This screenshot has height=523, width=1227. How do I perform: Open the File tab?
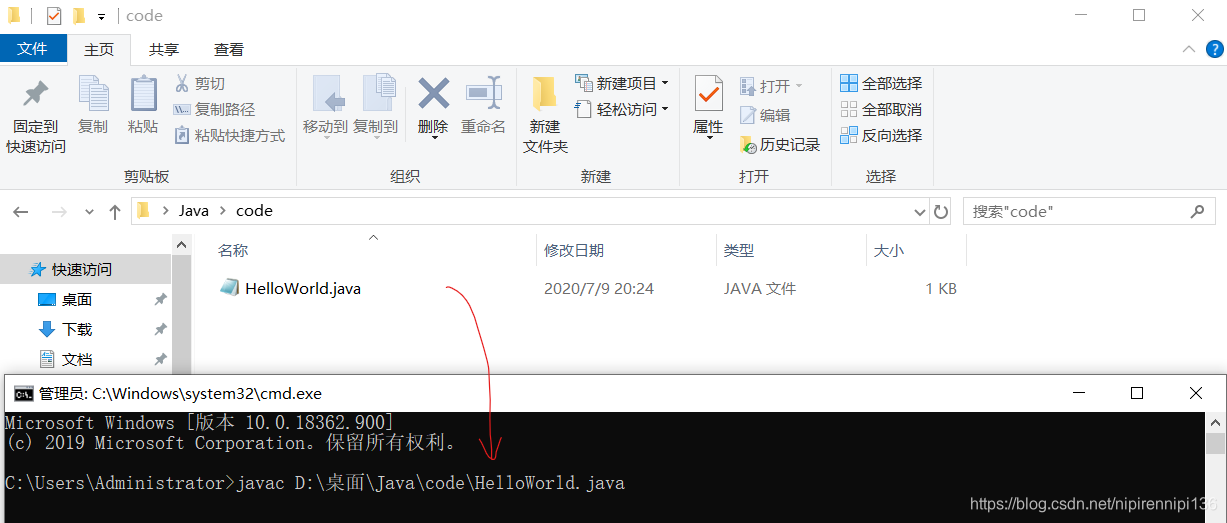33,49
